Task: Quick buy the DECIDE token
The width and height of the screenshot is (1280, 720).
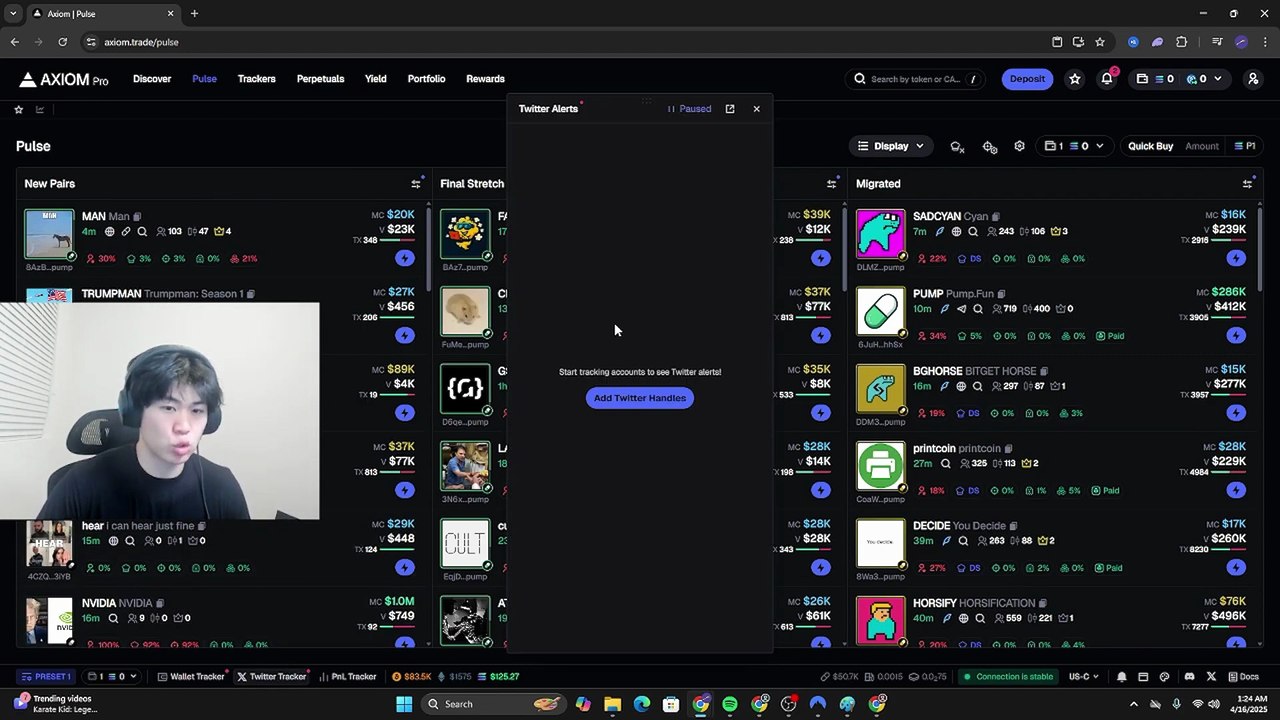Action: coord(1236,567)
